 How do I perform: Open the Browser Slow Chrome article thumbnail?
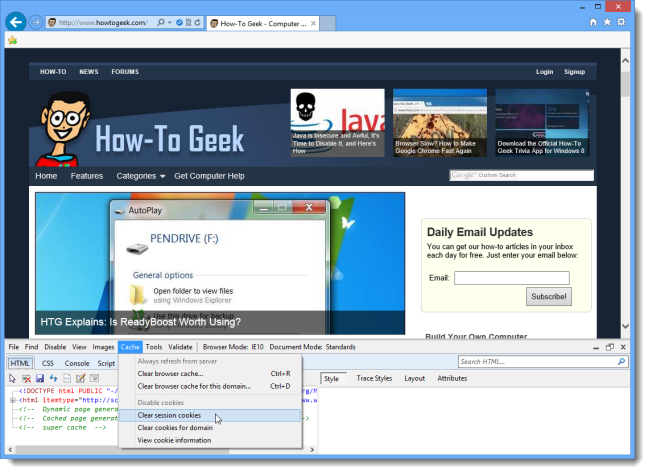[x=440, y=123]
